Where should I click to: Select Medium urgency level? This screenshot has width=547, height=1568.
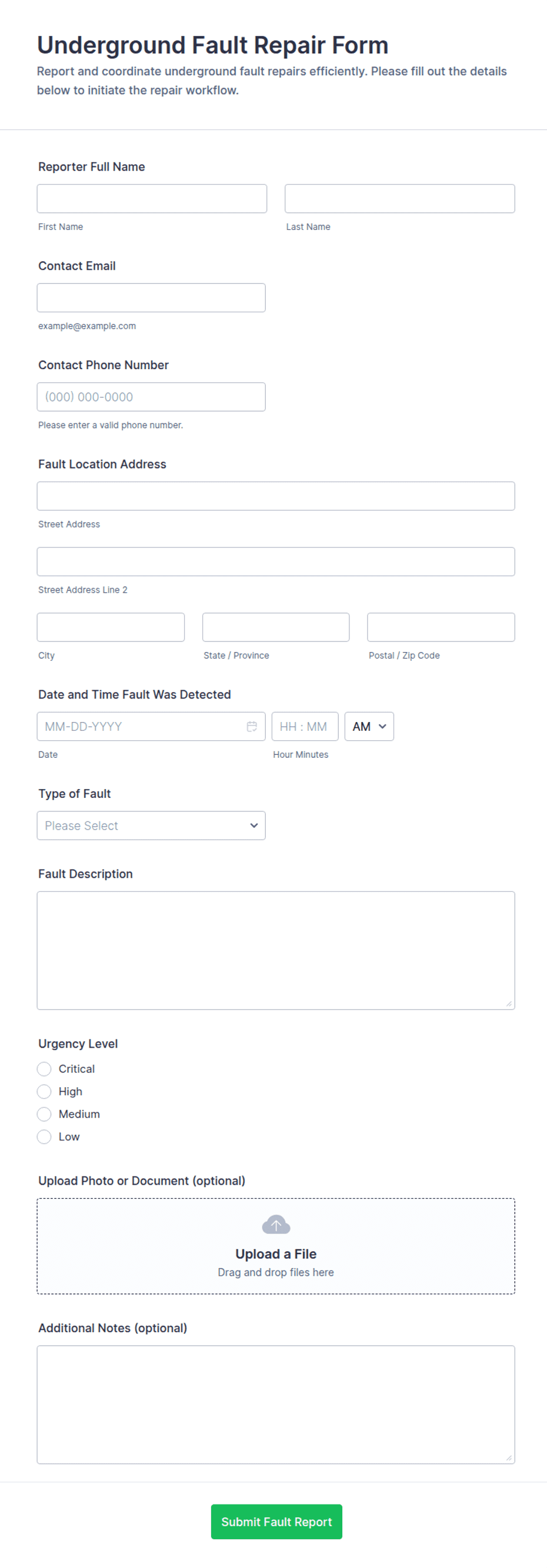pos(44,1114)
